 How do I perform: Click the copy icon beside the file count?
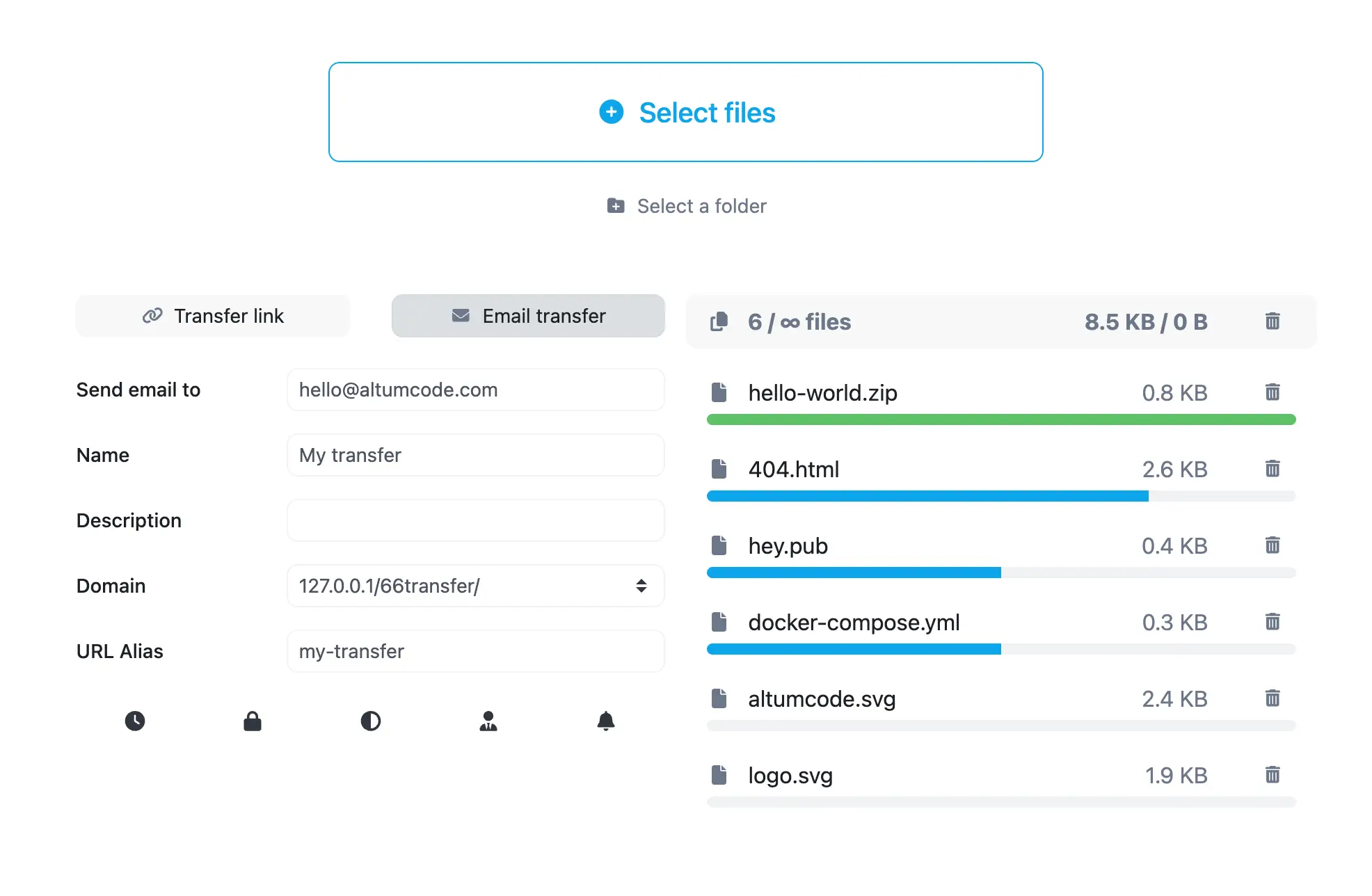coord(719,321)
